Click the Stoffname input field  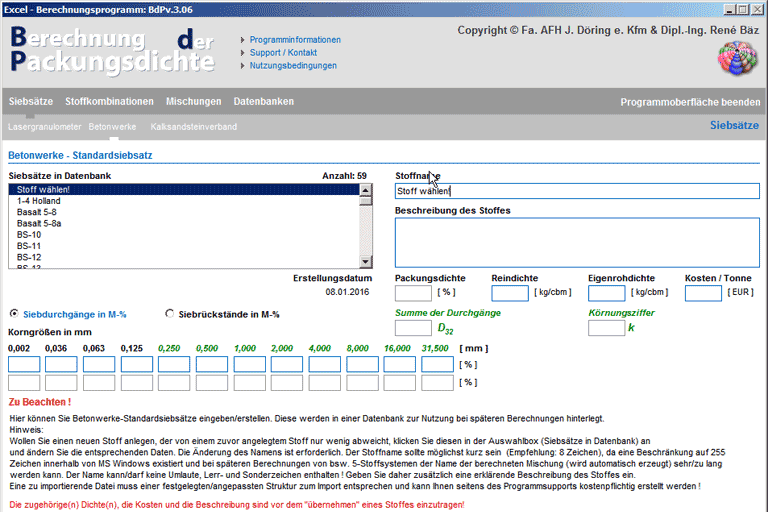pyautogui.click(x=577, y=191)
